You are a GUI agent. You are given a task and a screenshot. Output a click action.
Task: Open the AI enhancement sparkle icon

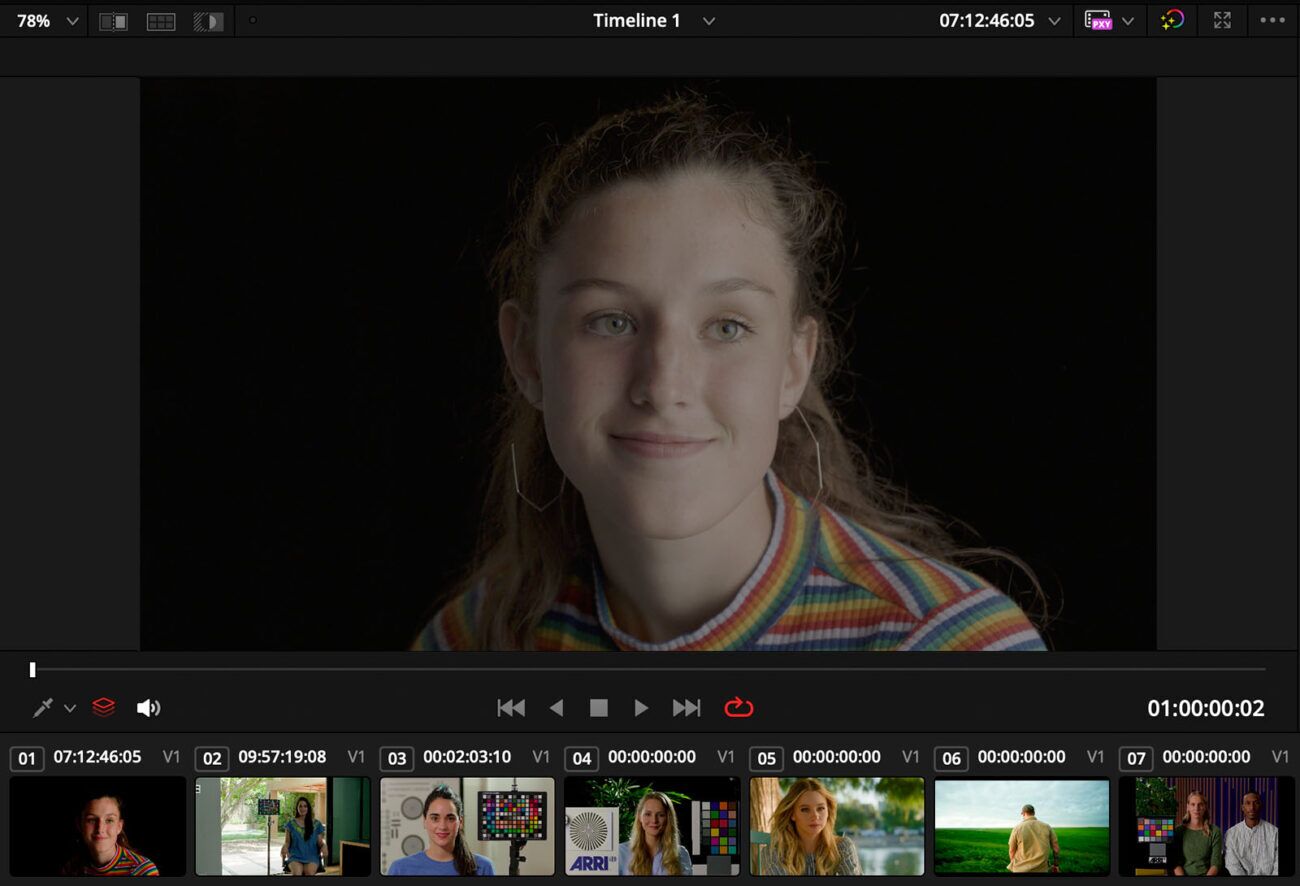1172,20
